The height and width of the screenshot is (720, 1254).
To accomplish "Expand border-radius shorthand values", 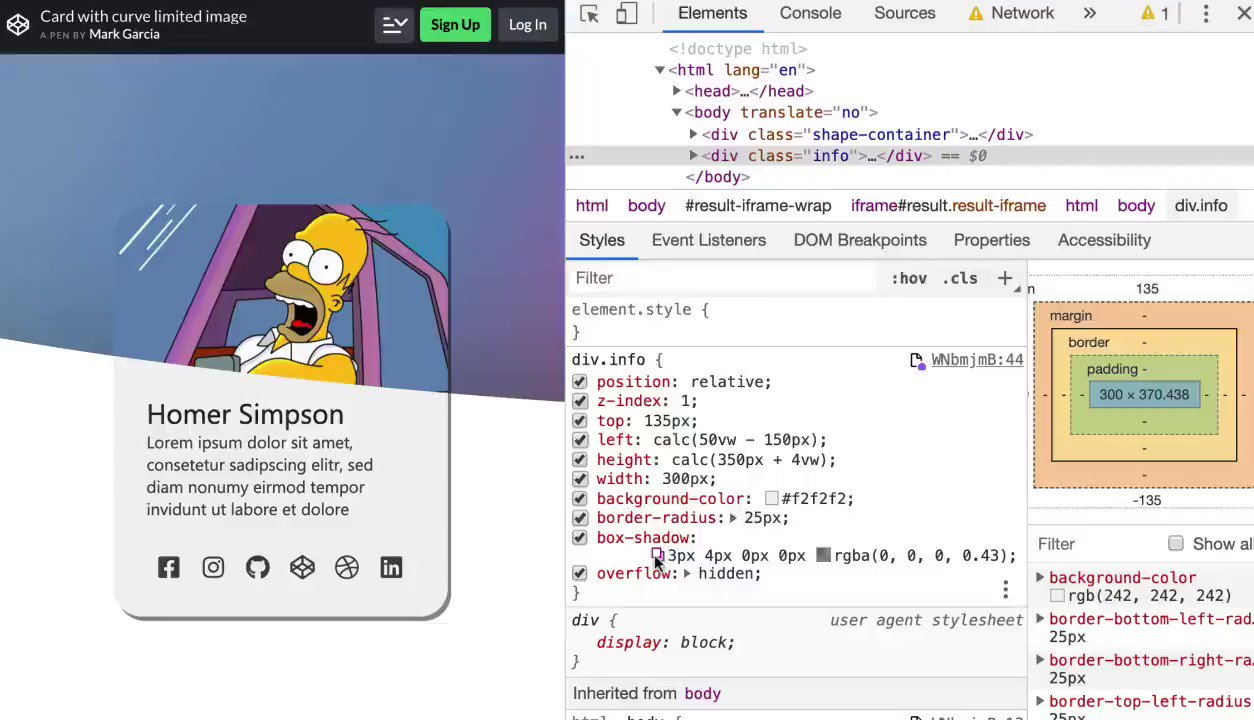I will (733, 518).
